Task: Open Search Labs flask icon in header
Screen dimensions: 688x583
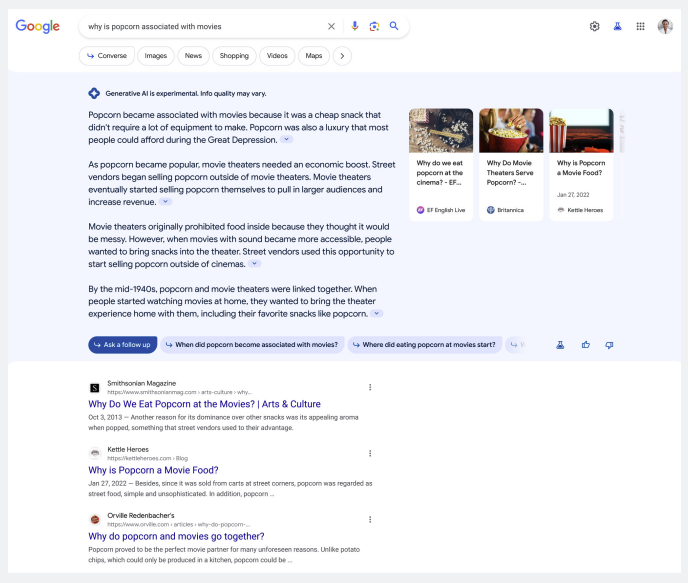Action: (x=618, y=26)
